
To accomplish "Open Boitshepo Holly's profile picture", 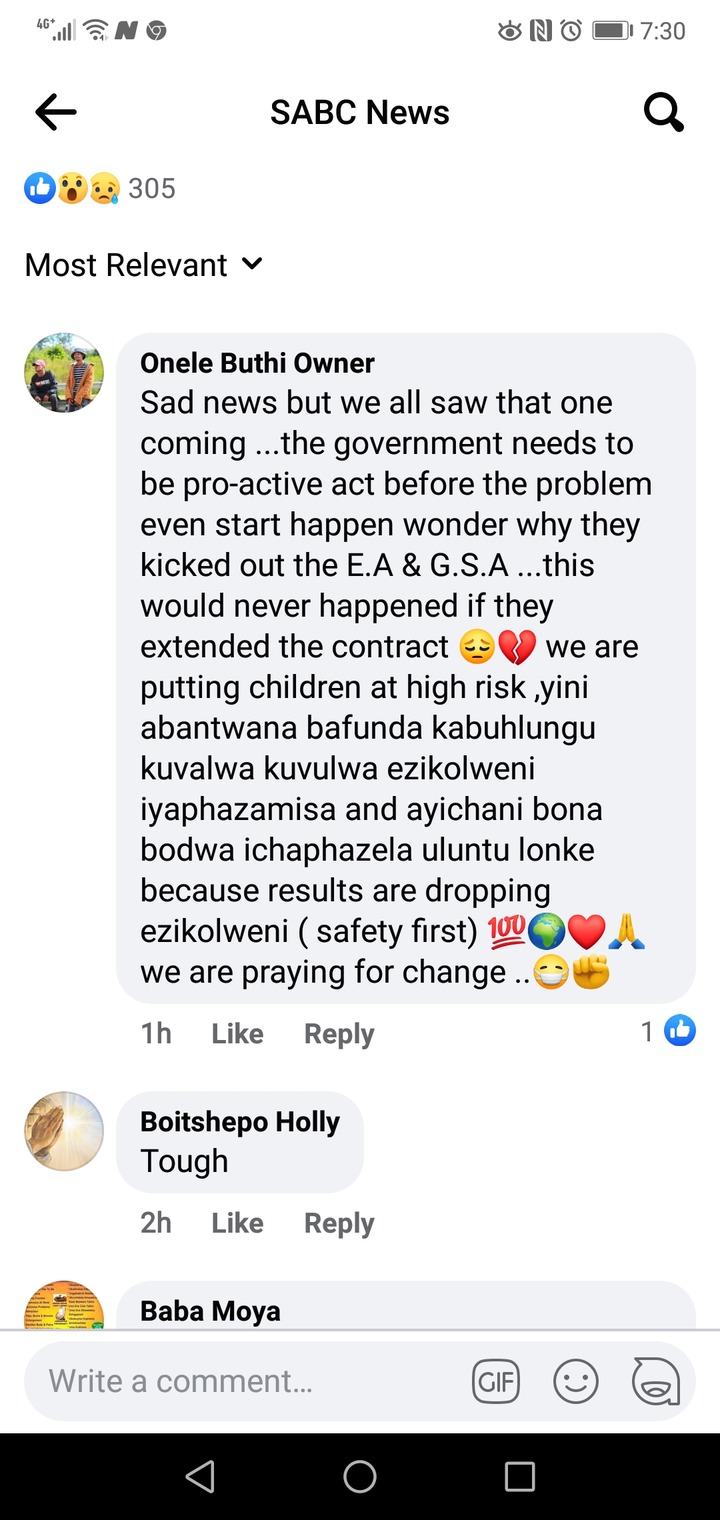I will (x=64, y=1131).
